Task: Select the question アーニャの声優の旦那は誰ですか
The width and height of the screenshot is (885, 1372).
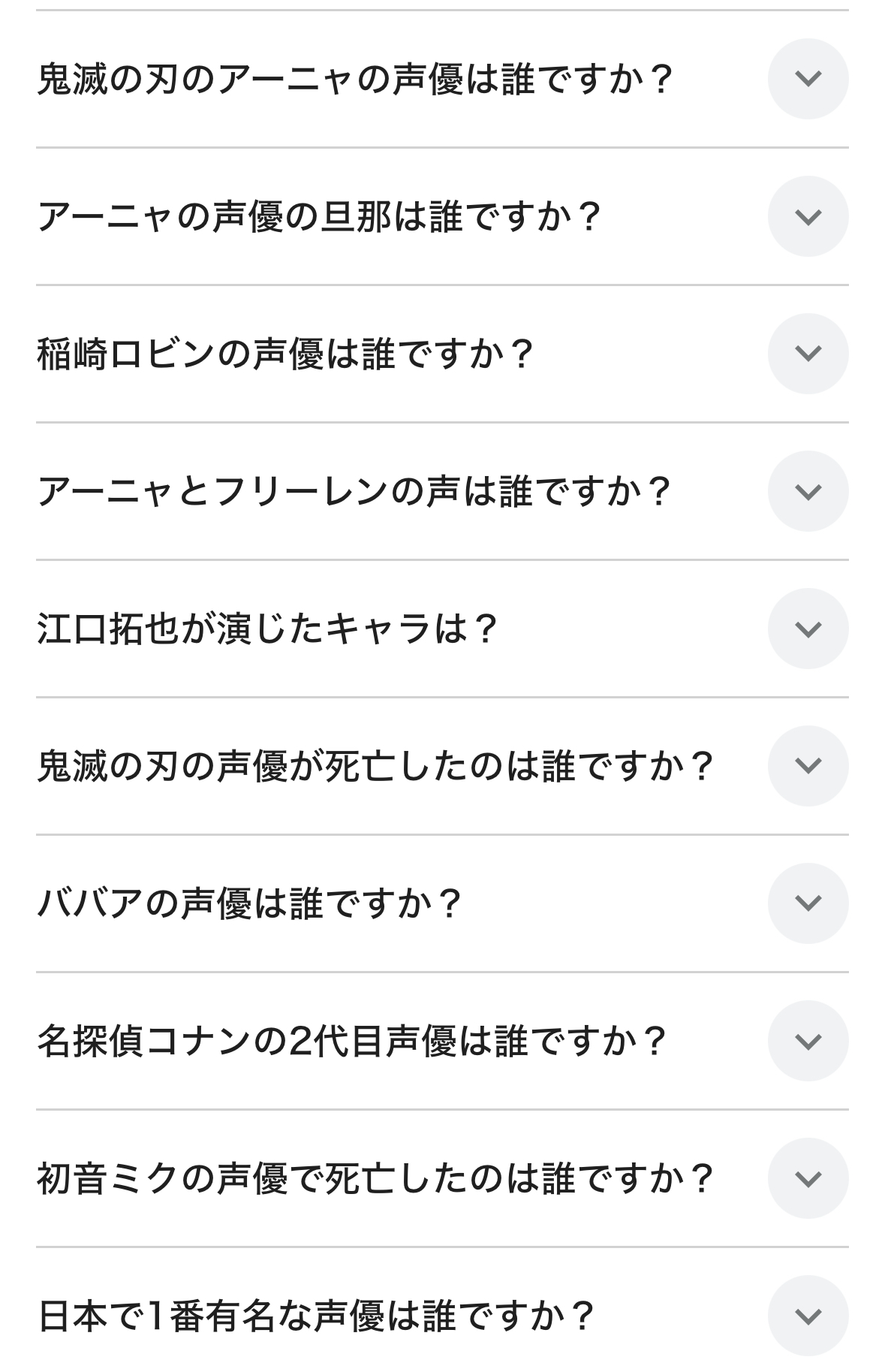Action: [320, 216]
